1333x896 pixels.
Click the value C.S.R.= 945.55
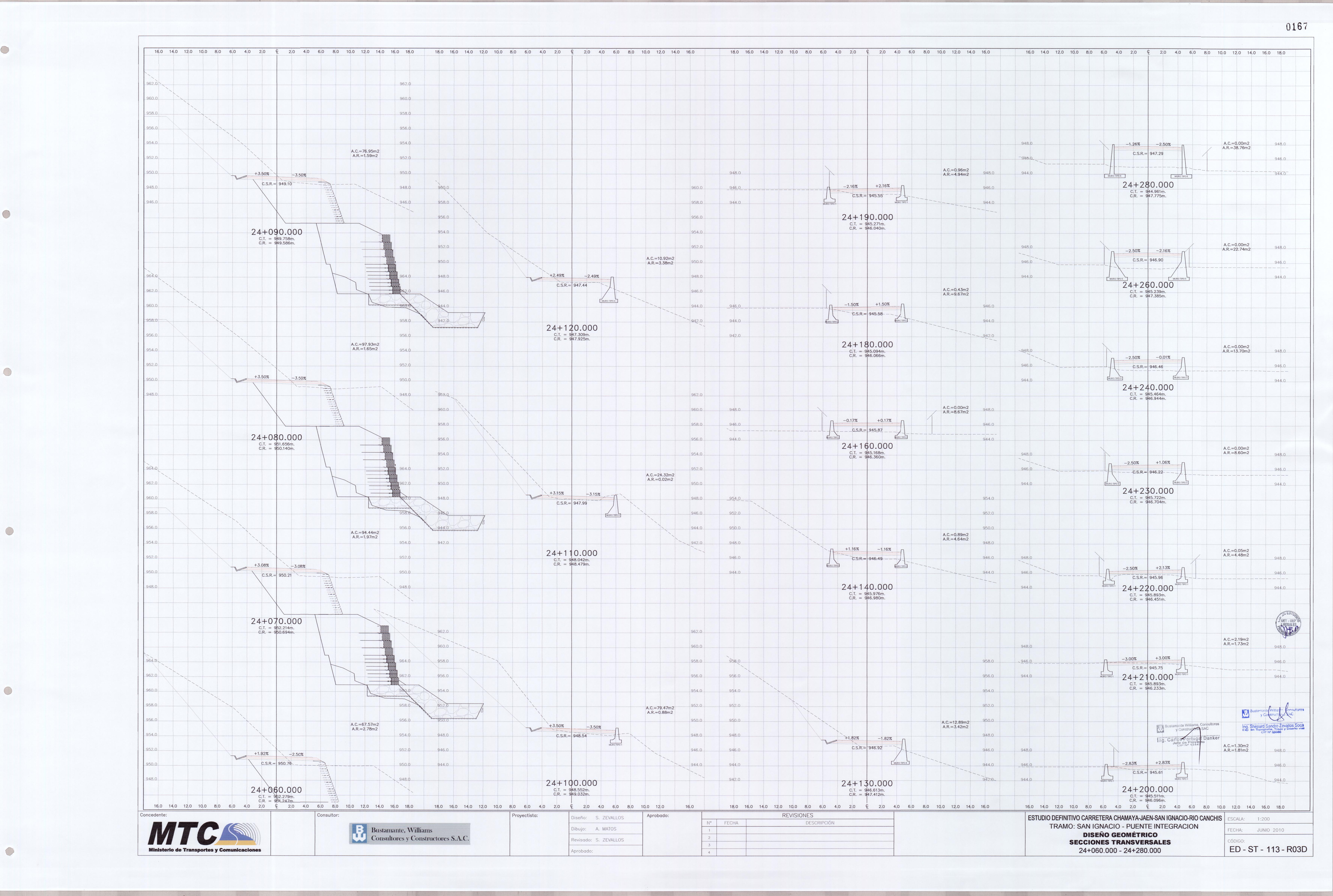[x=867, y=196]
